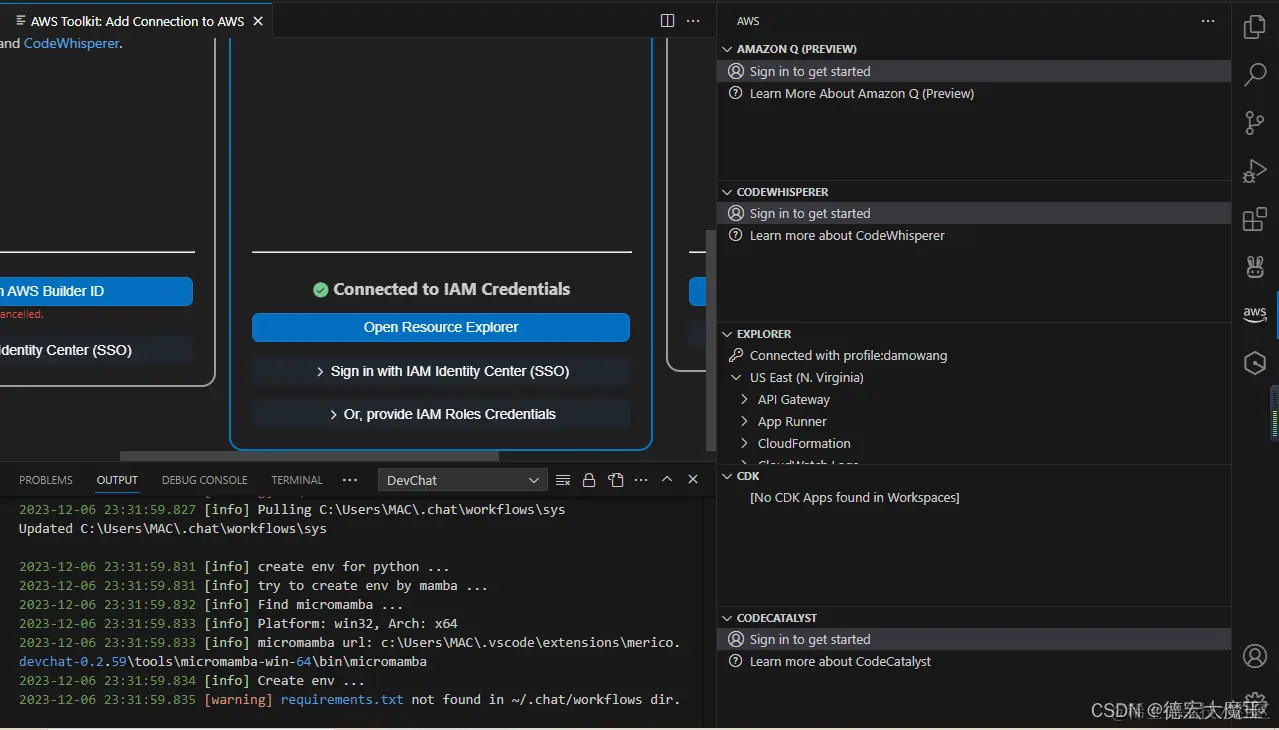The height and width of the screenshot is (730, 1279).
Task: Close the bottom panel
Action: [x=693, y=480]
